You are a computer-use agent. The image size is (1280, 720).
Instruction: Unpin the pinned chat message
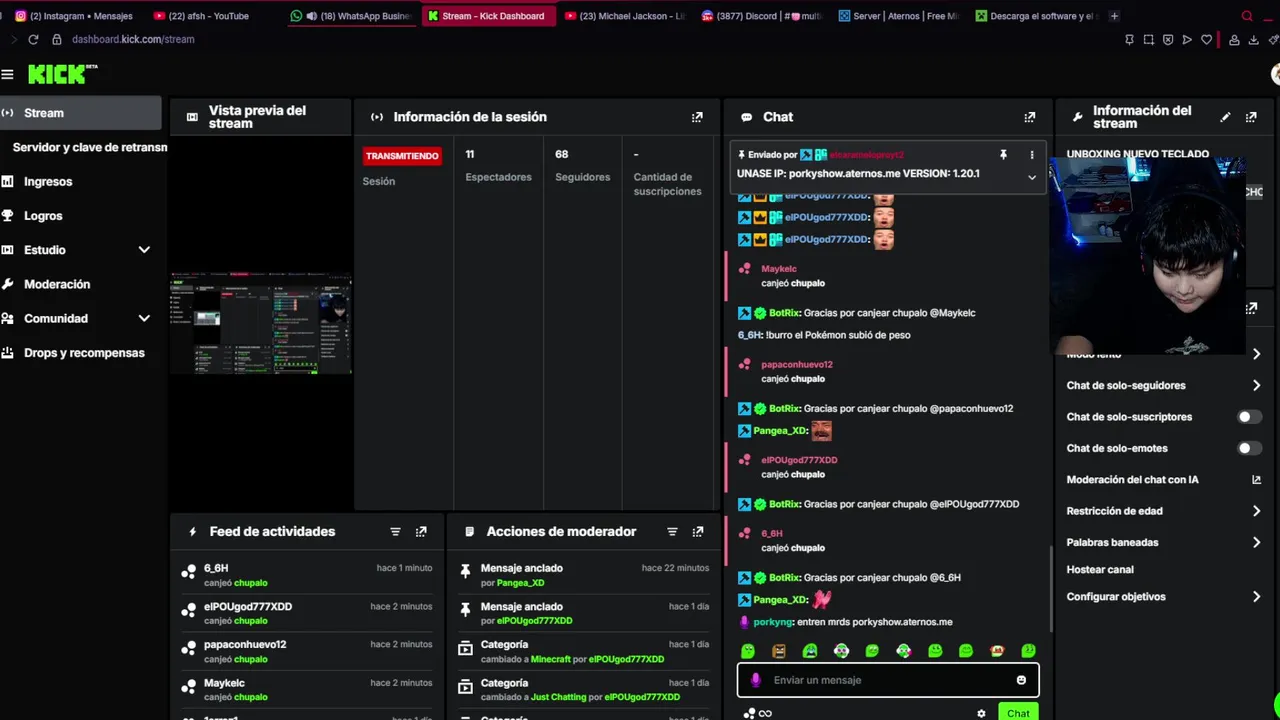pos(1003,155)
